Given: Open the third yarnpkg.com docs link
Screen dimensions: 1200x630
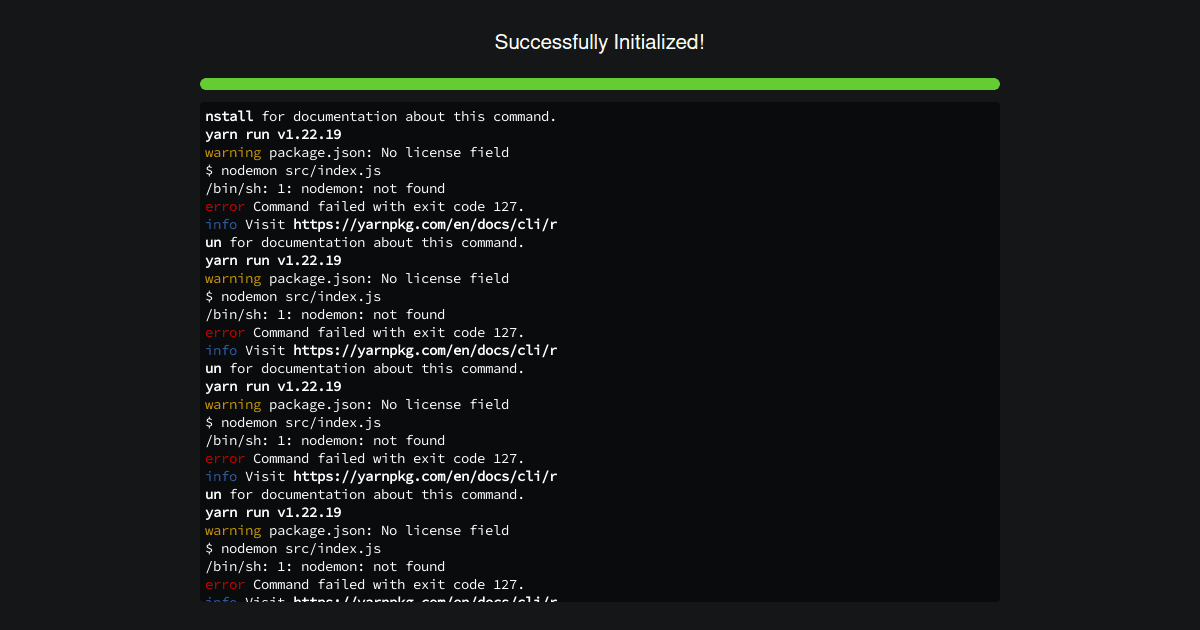Looking at the screenshot, I should click(x=424, y=477).
